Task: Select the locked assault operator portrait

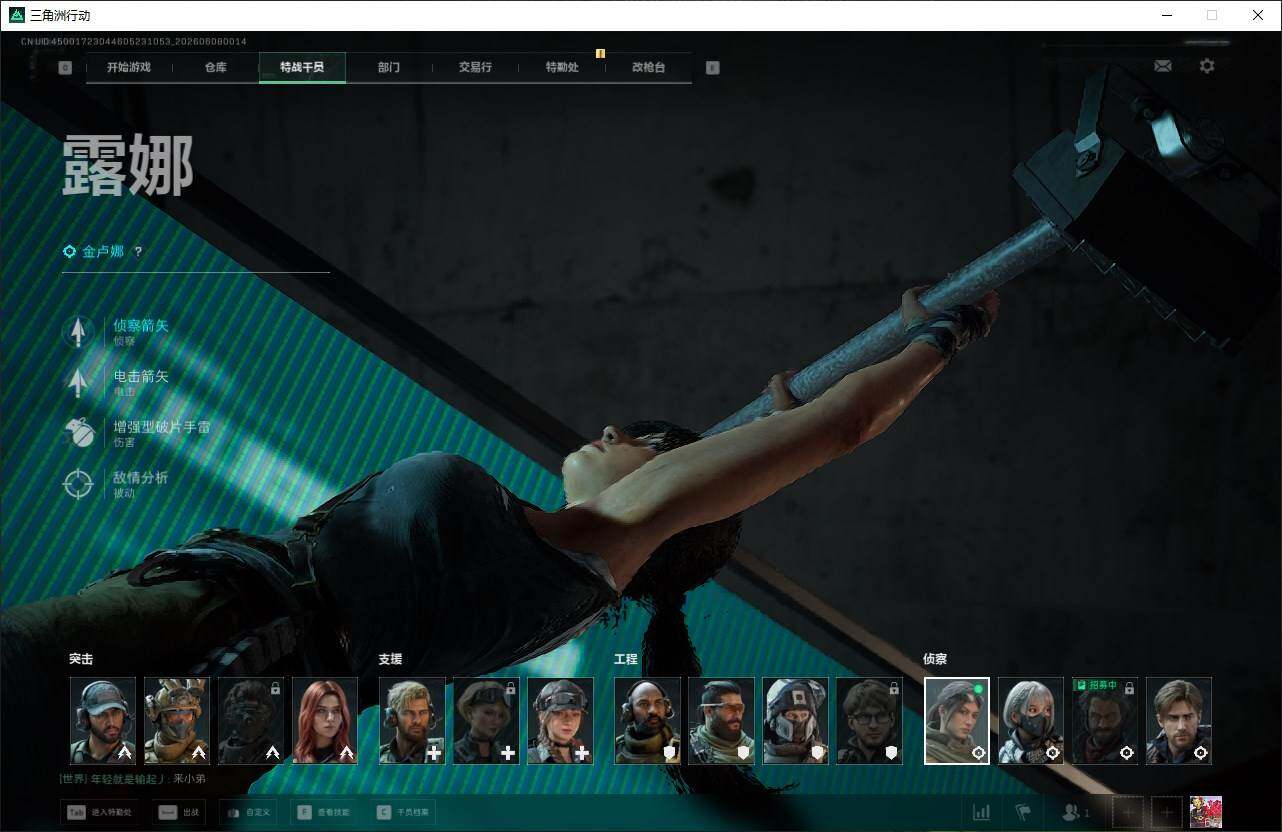Action: (251, 721)
